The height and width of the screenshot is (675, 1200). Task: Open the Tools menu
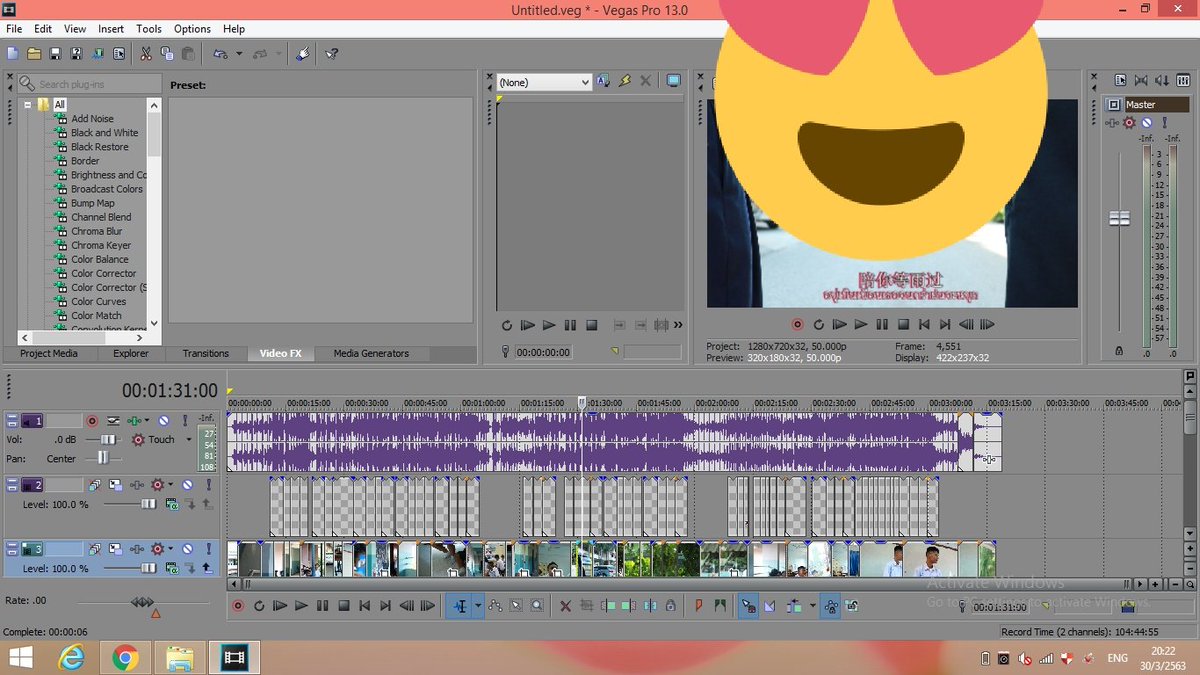point(149,29)
